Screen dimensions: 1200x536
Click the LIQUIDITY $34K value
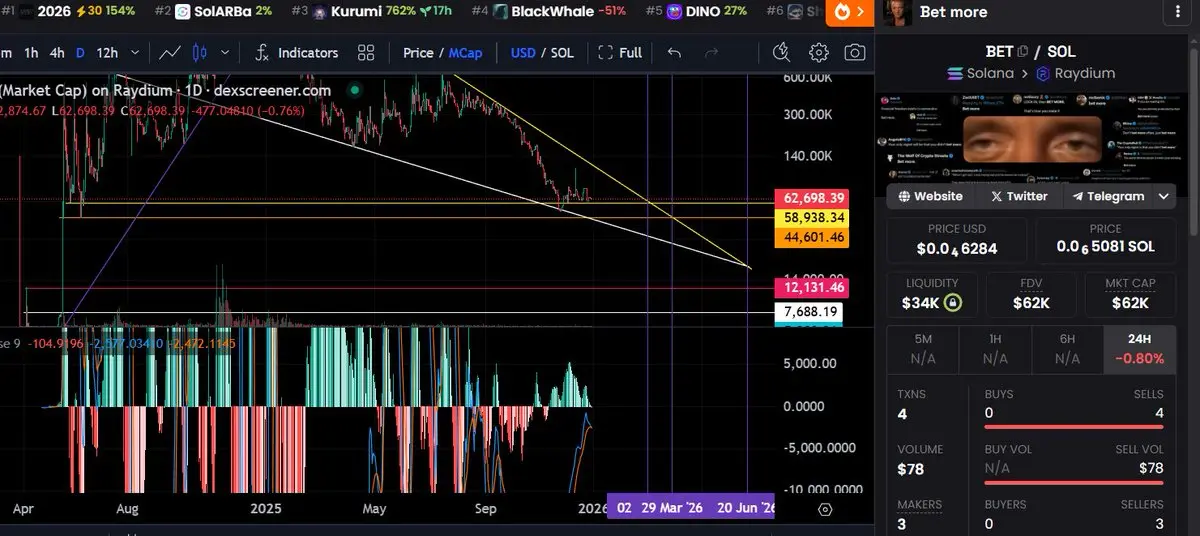(920, 303)
